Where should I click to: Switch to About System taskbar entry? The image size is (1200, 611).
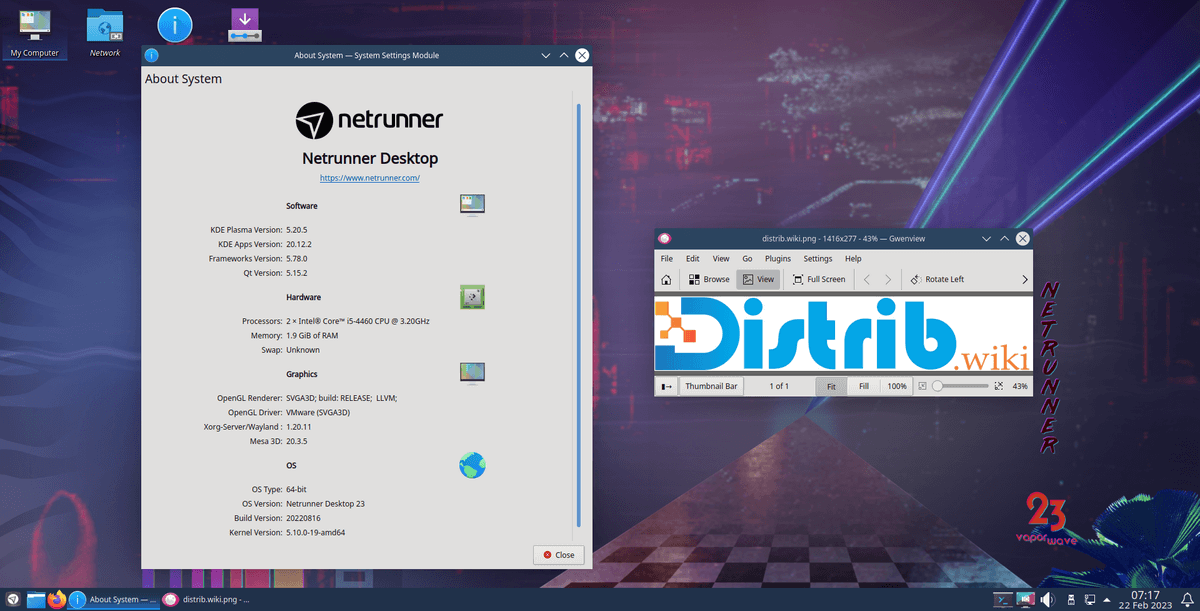coord(113,600)
